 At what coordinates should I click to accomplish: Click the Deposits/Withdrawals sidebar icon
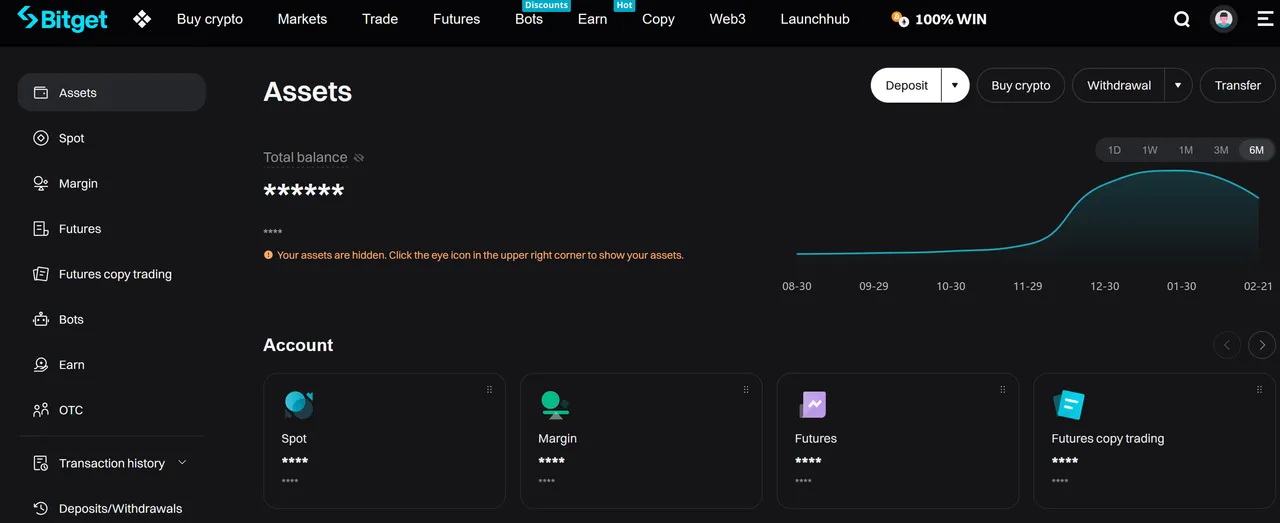(x=41, y=508)
